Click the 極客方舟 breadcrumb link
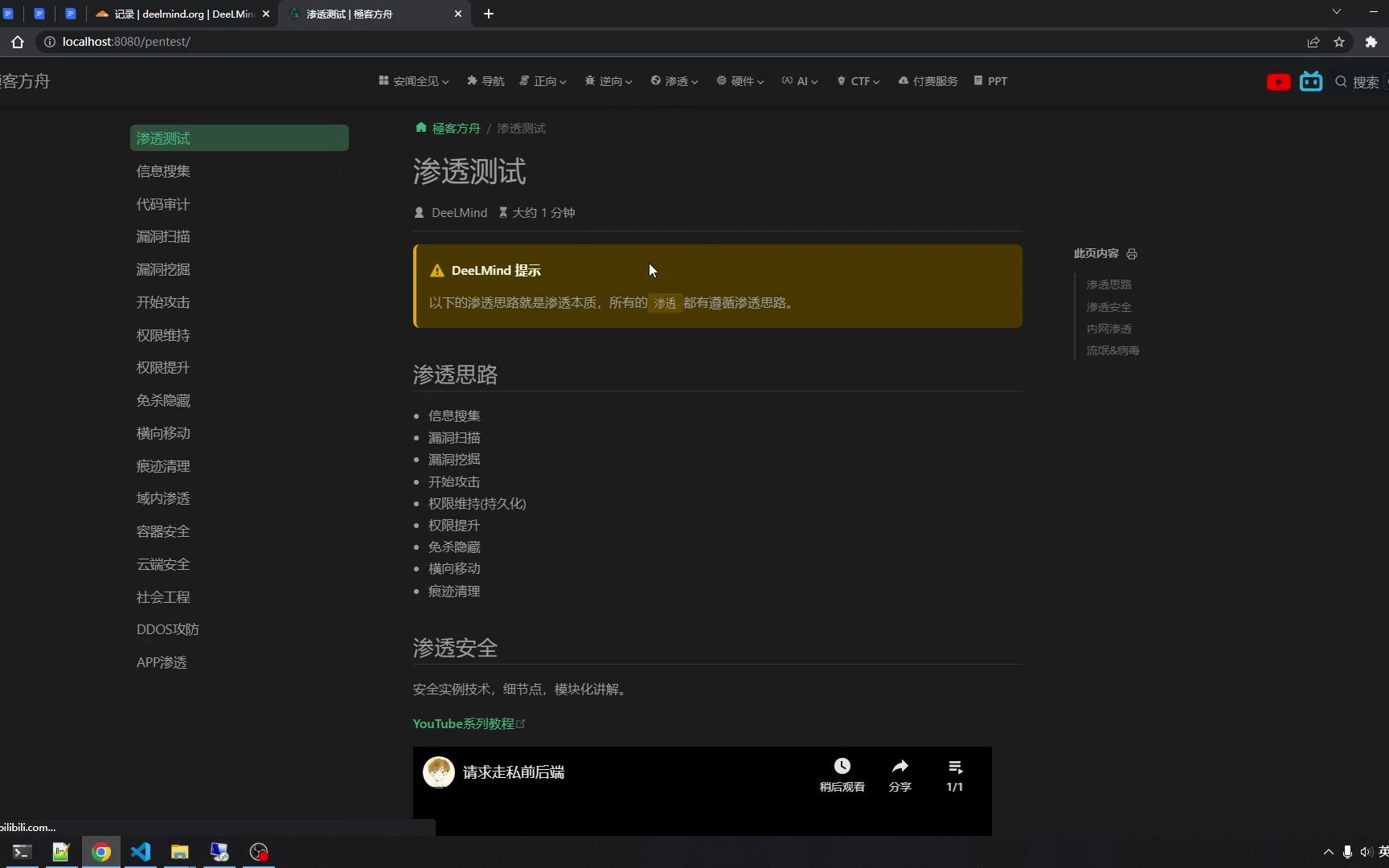The width and height of the screenshot is (1389, 868). (456, 128)
